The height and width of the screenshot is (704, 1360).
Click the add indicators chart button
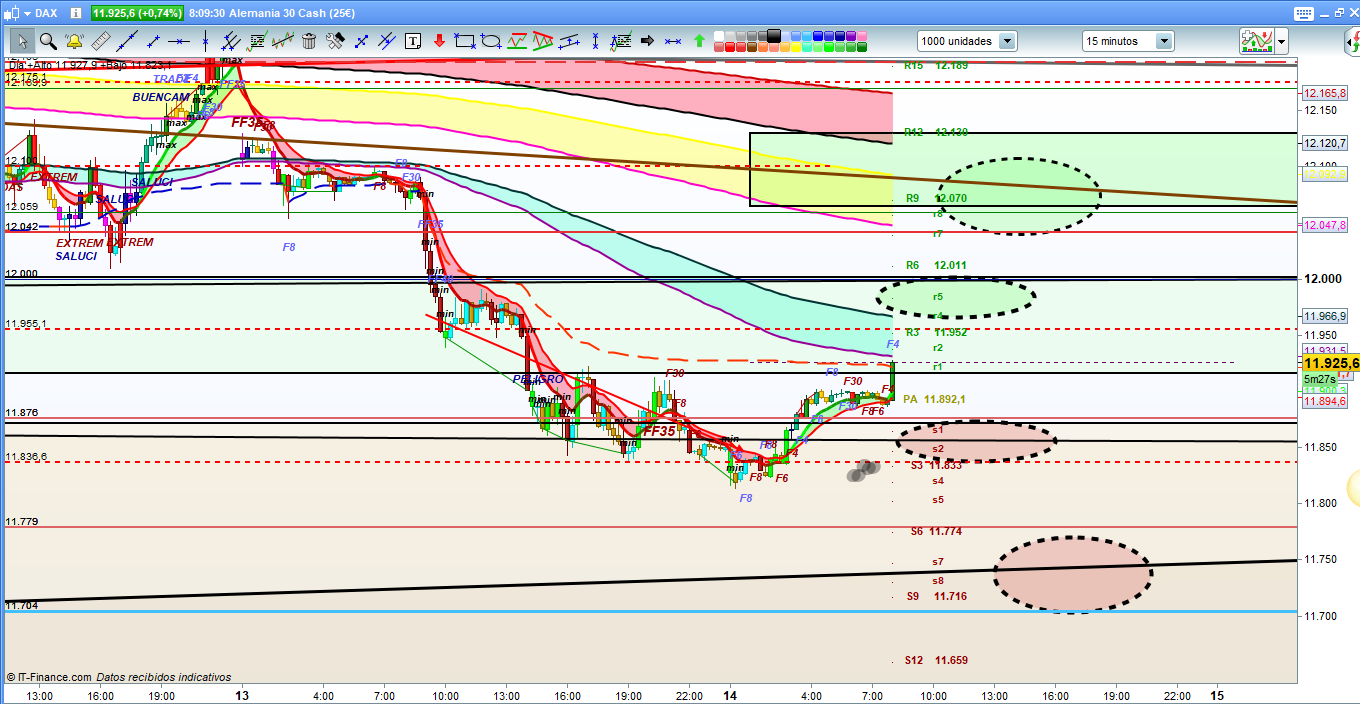pos(1256,41)
